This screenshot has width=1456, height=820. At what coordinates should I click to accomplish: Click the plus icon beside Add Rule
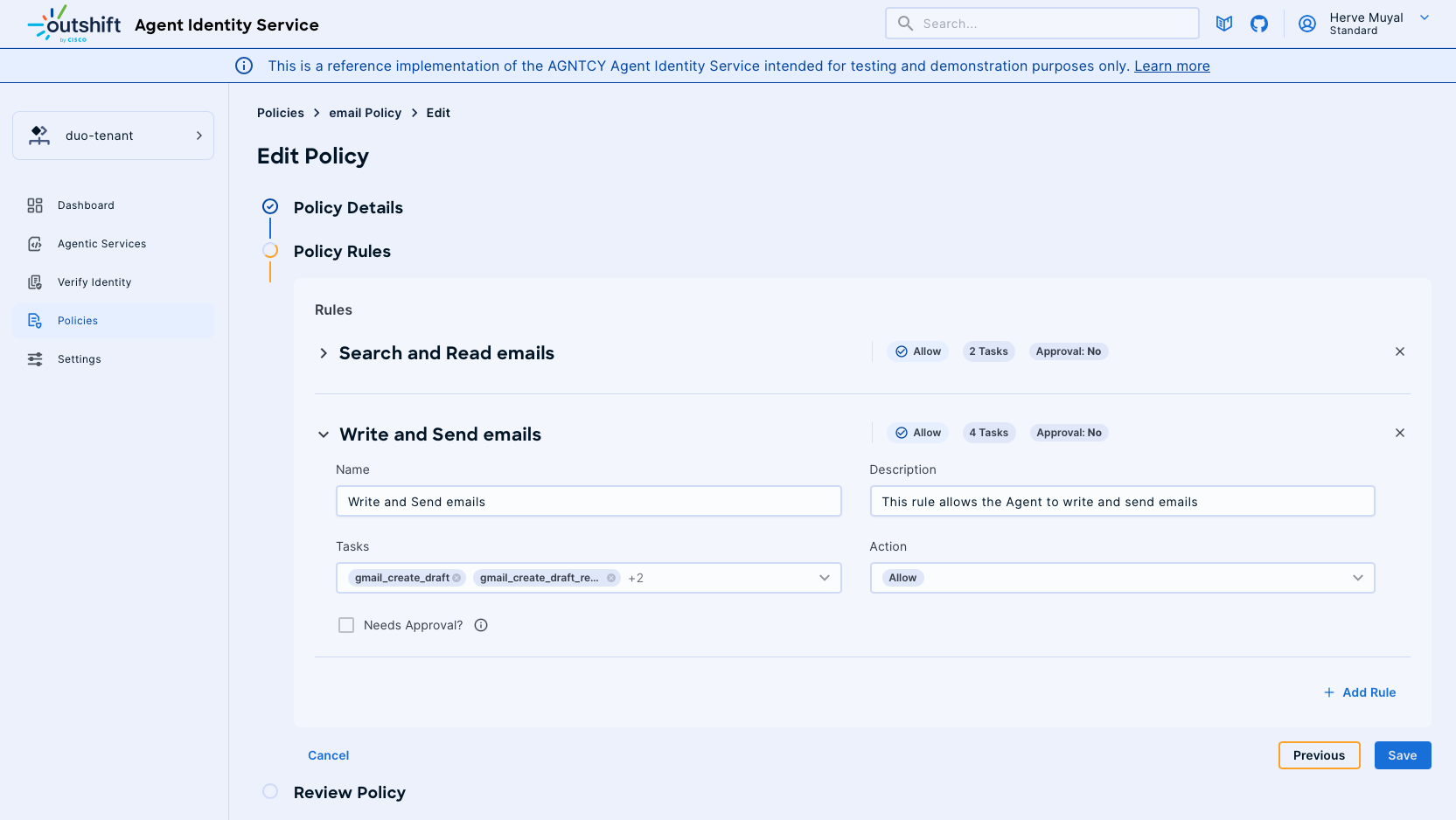coord(1329,692)
